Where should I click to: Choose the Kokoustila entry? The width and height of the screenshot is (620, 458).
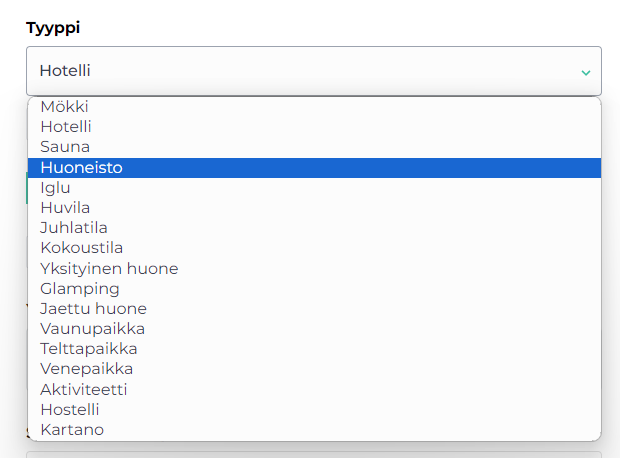(82, 248)
